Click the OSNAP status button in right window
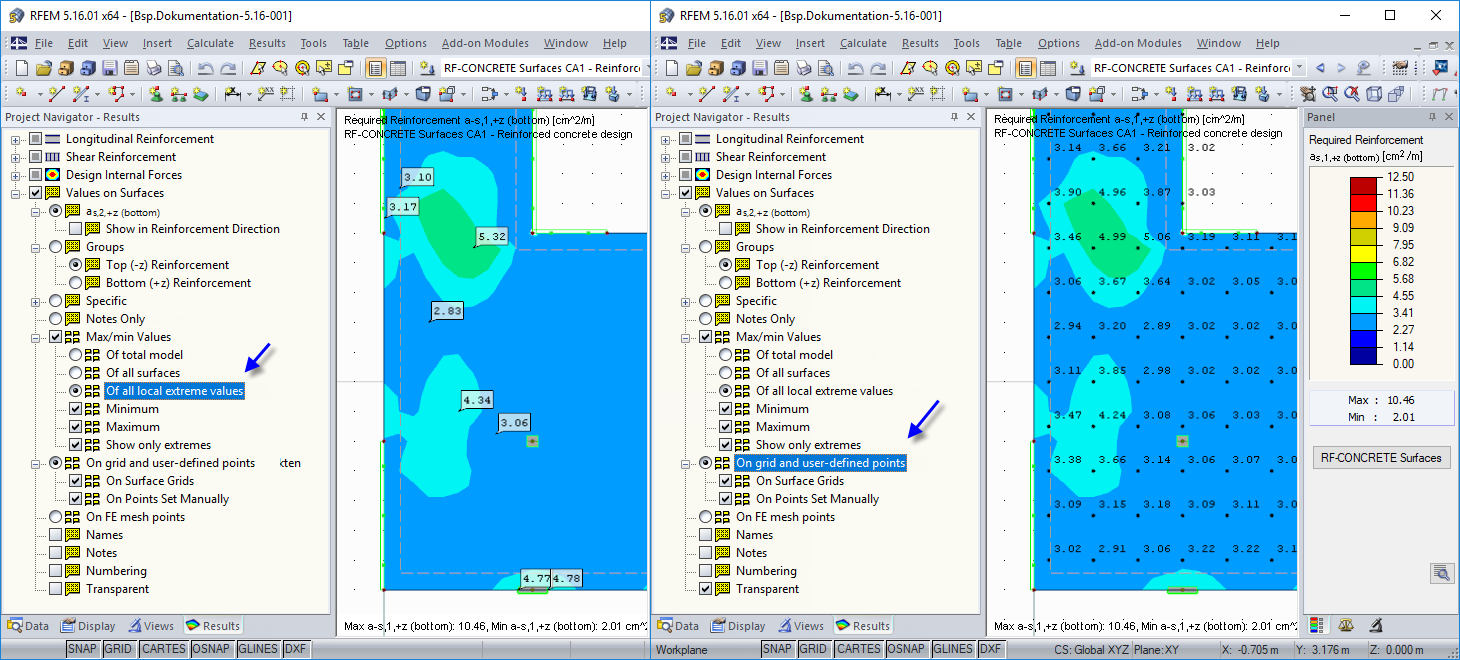 [906, 649]
